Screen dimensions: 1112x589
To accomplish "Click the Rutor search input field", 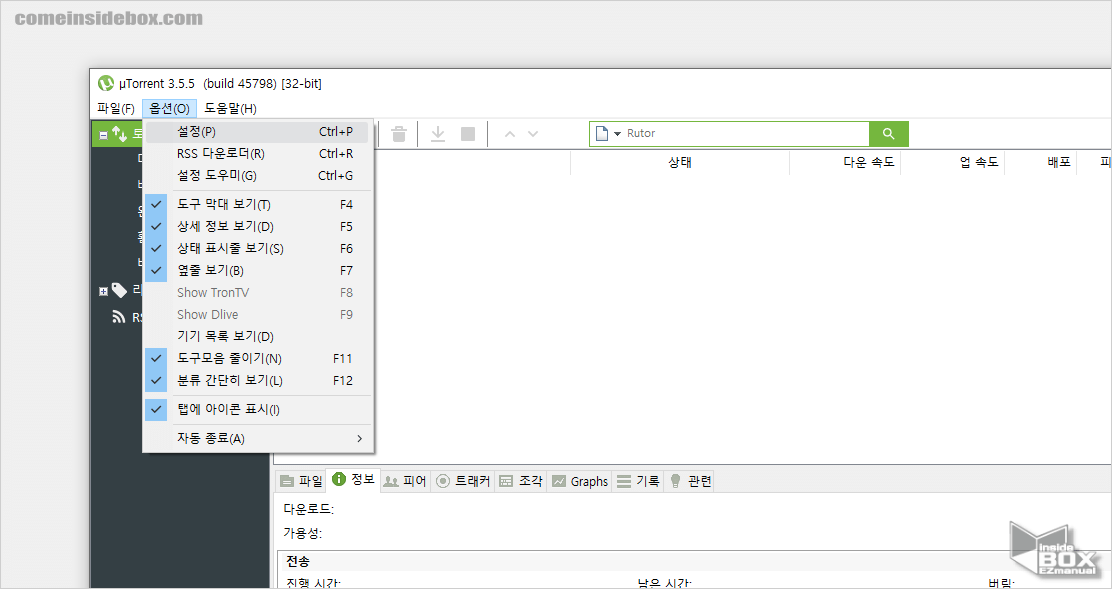I will (x=746, y=133).
